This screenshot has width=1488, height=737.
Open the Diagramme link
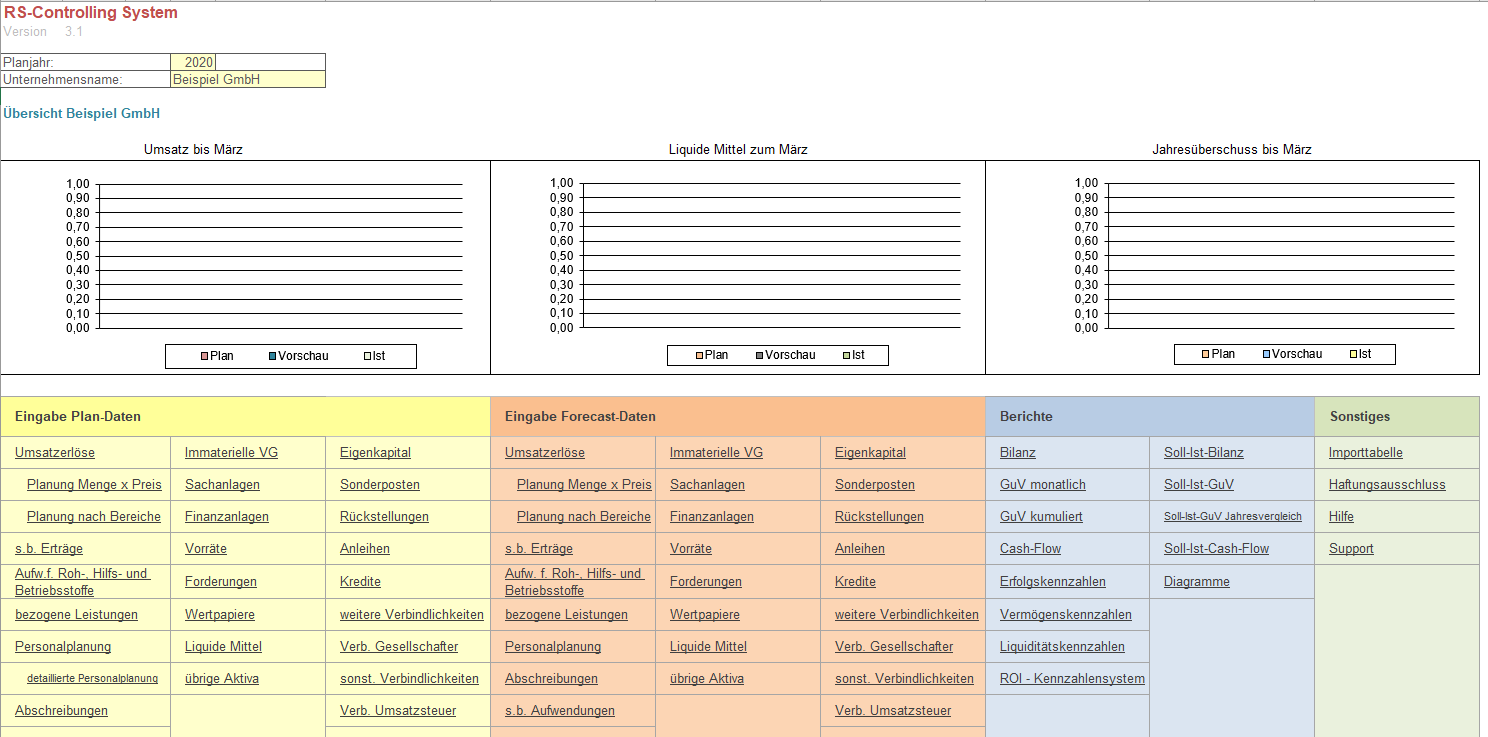coord(1196,582)
